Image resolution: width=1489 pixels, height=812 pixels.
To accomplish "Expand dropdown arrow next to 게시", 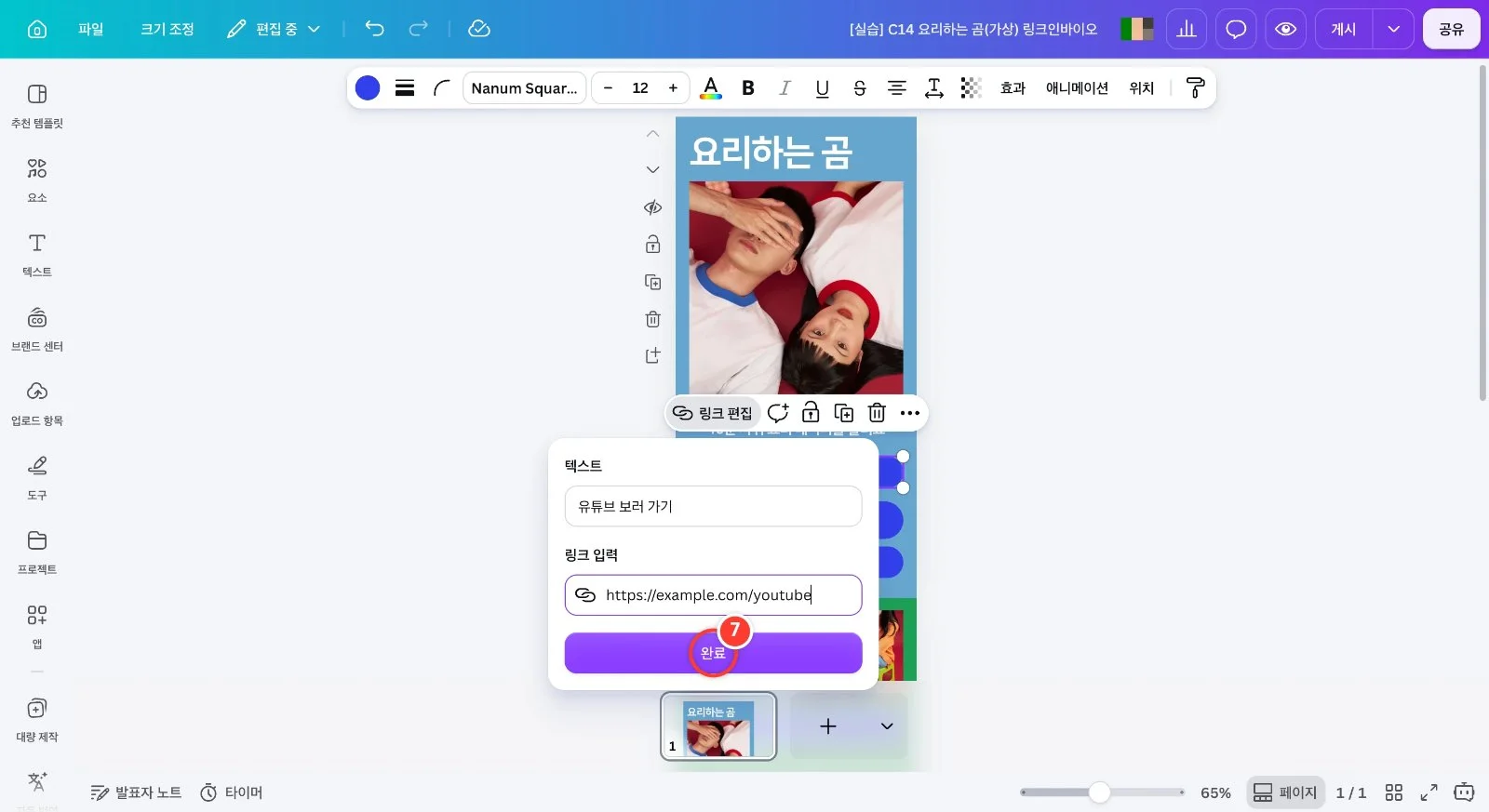I will pyautogui.click(x=1393, y=29).
